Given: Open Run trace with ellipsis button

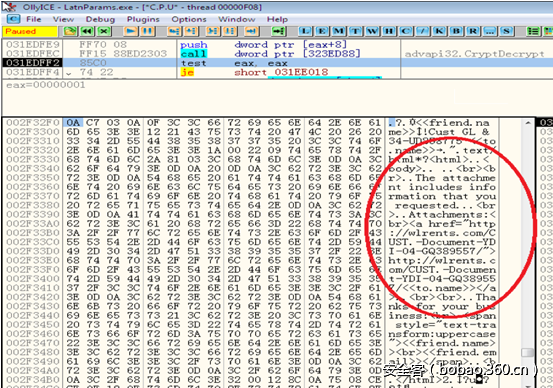Looking at the screenshot, I should click(x=490, y=31).
